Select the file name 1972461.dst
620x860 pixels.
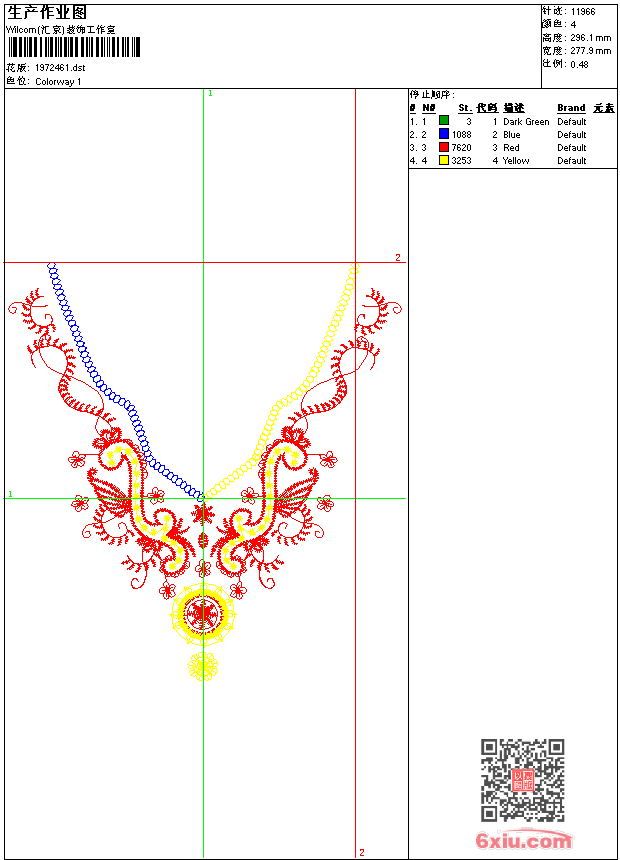tap(60, 68)
